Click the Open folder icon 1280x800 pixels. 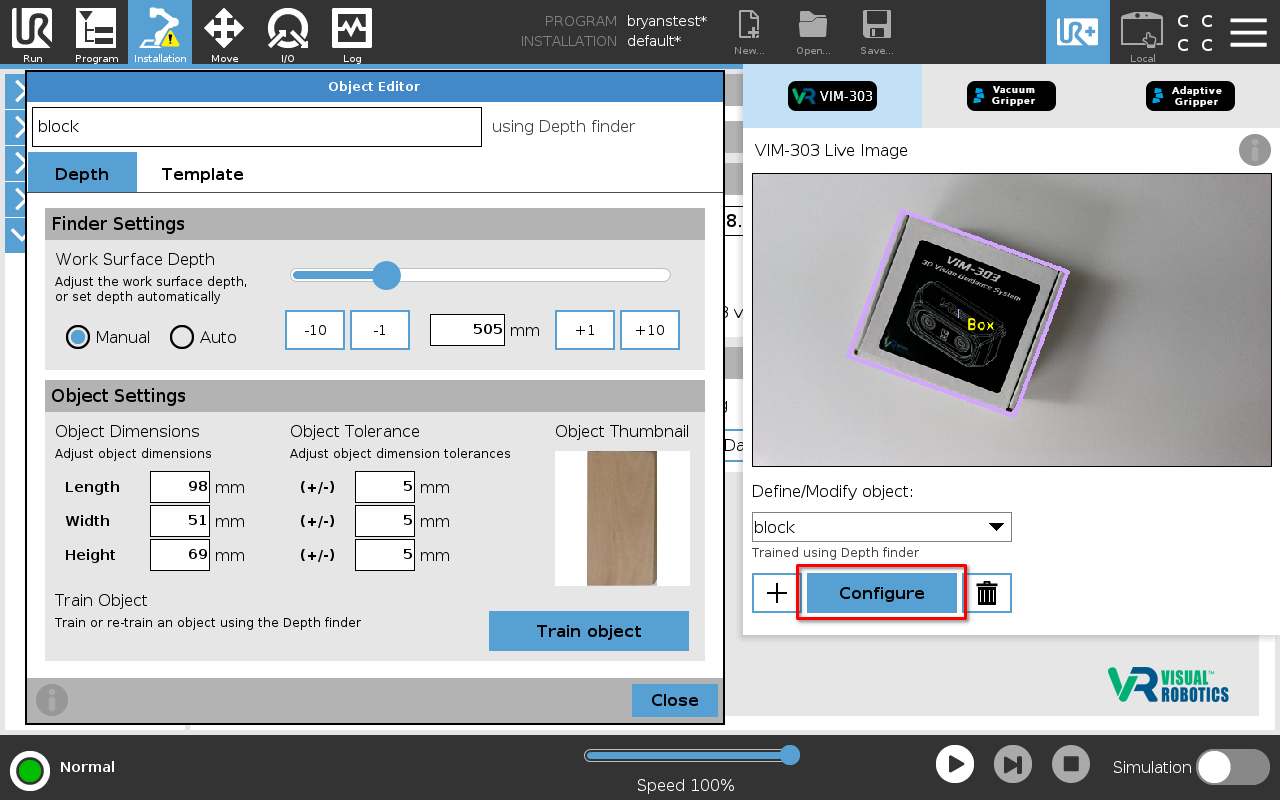pos(813,33)
